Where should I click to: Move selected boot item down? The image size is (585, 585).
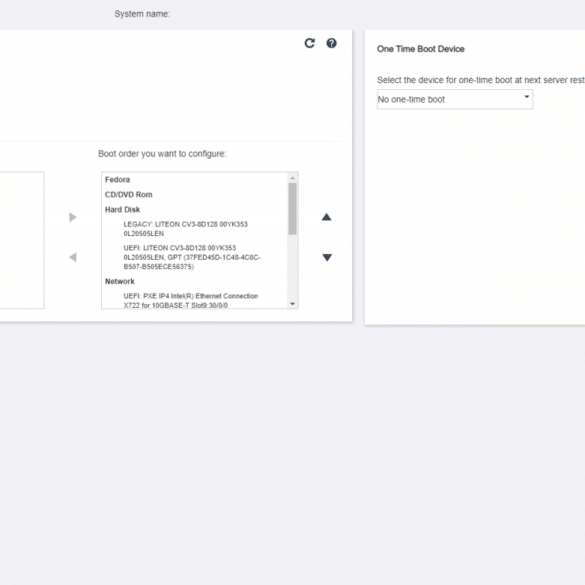[x=327, y=257]
